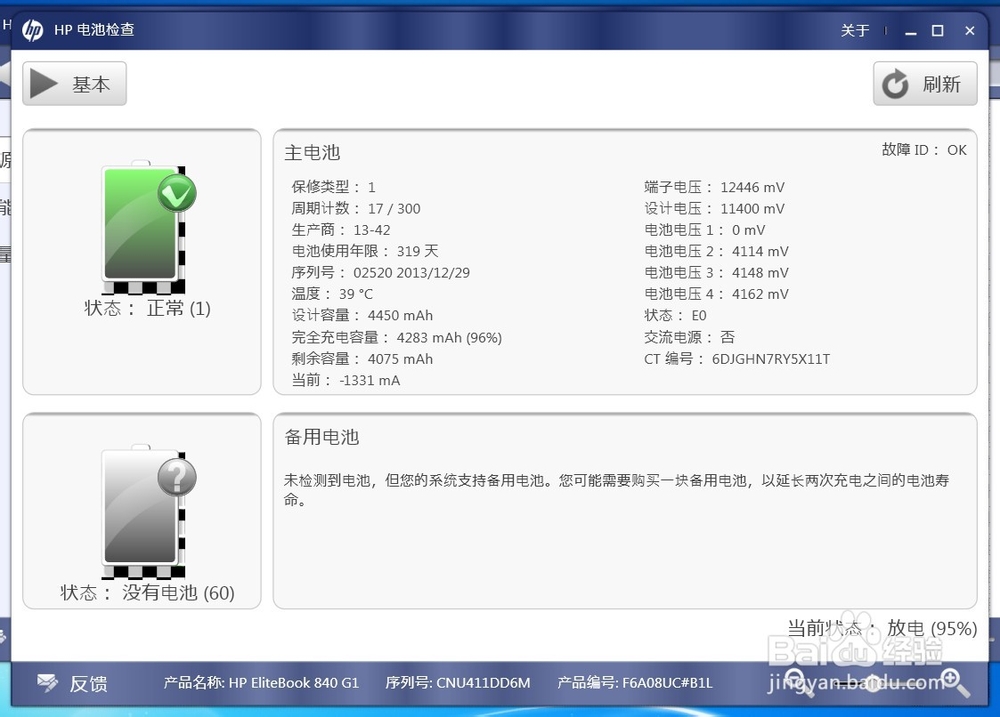This screenshot has height=717, width=1000.
Task: Click the 刷新 refresh button
Action: (925, 84)
